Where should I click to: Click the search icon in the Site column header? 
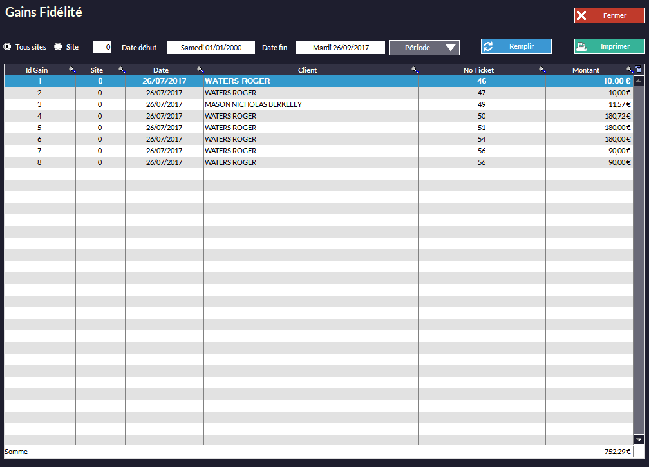(x=121, y=70)
